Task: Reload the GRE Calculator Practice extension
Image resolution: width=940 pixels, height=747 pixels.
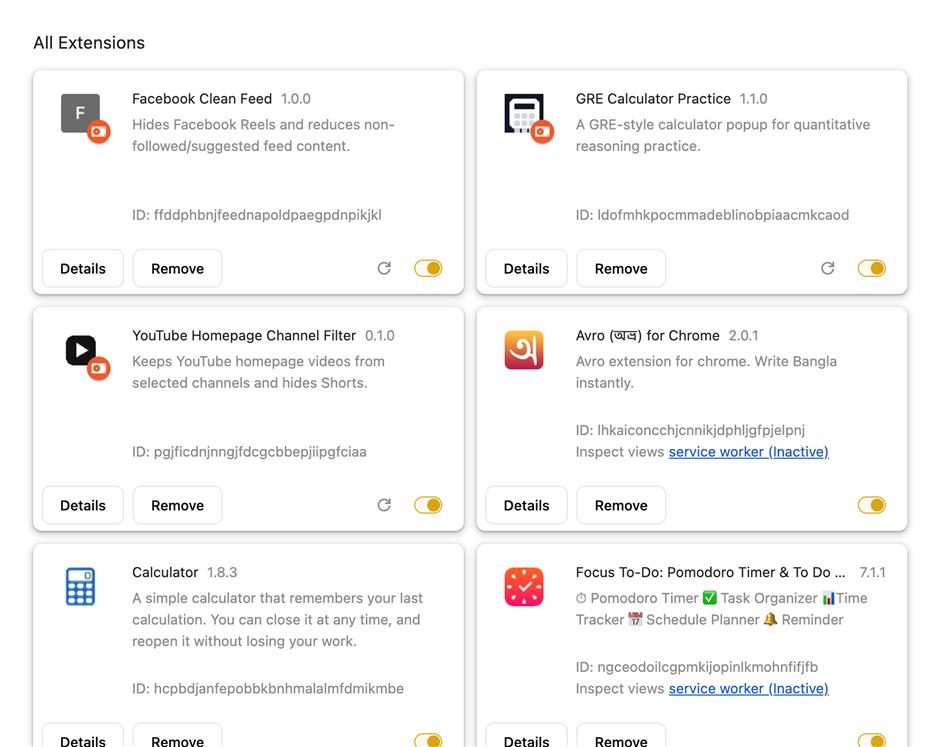Action: [828, 268]
